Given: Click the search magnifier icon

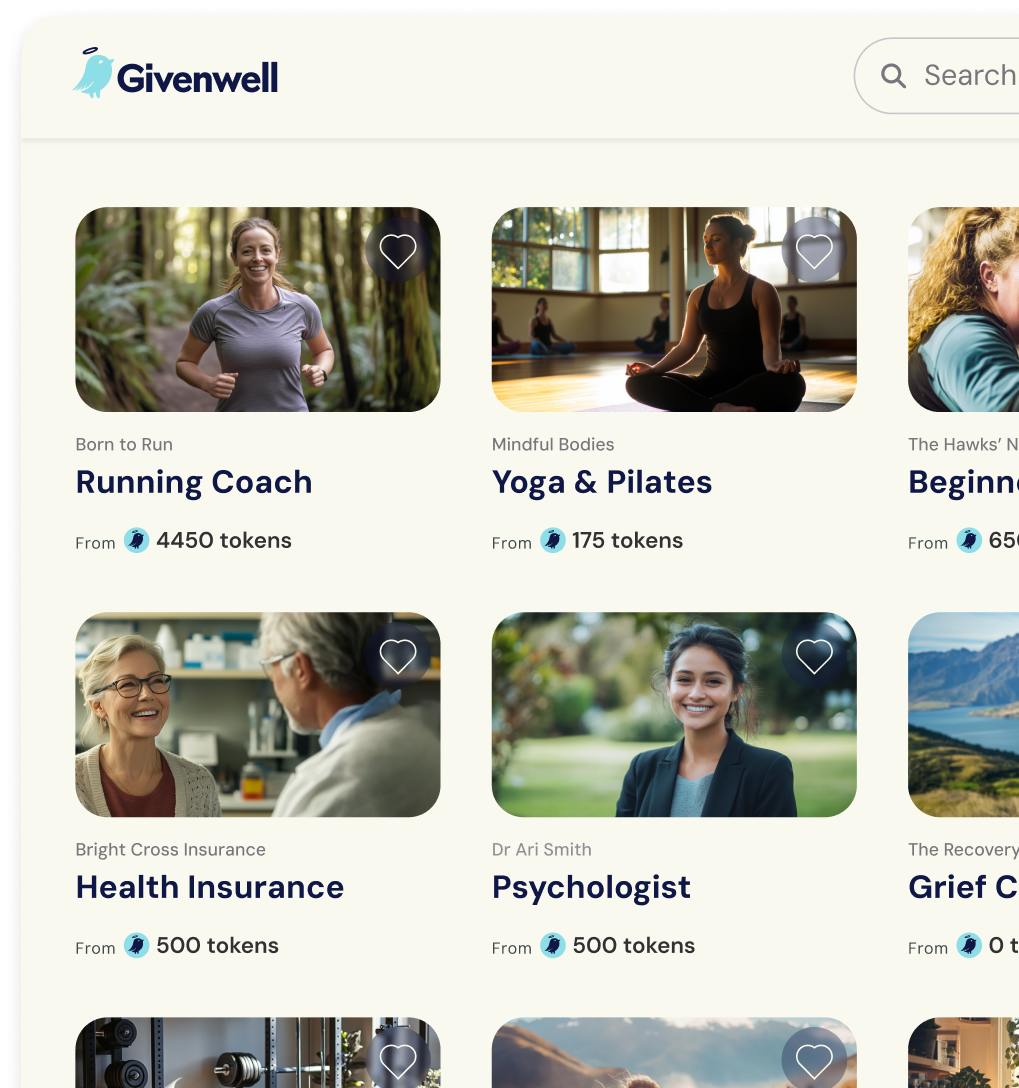Looking at the screenshot, I should point(893,76).
